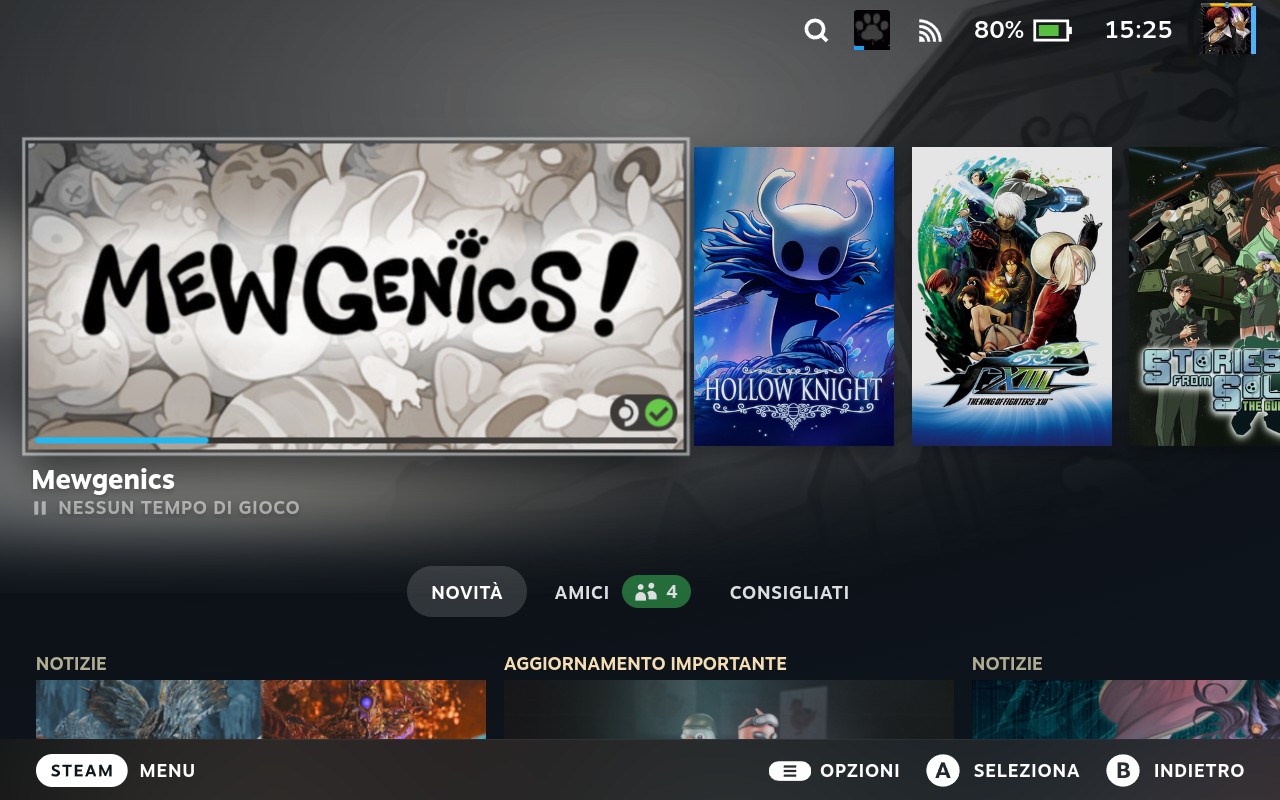Open the user profile avatar

click(x=1228, y=29)
